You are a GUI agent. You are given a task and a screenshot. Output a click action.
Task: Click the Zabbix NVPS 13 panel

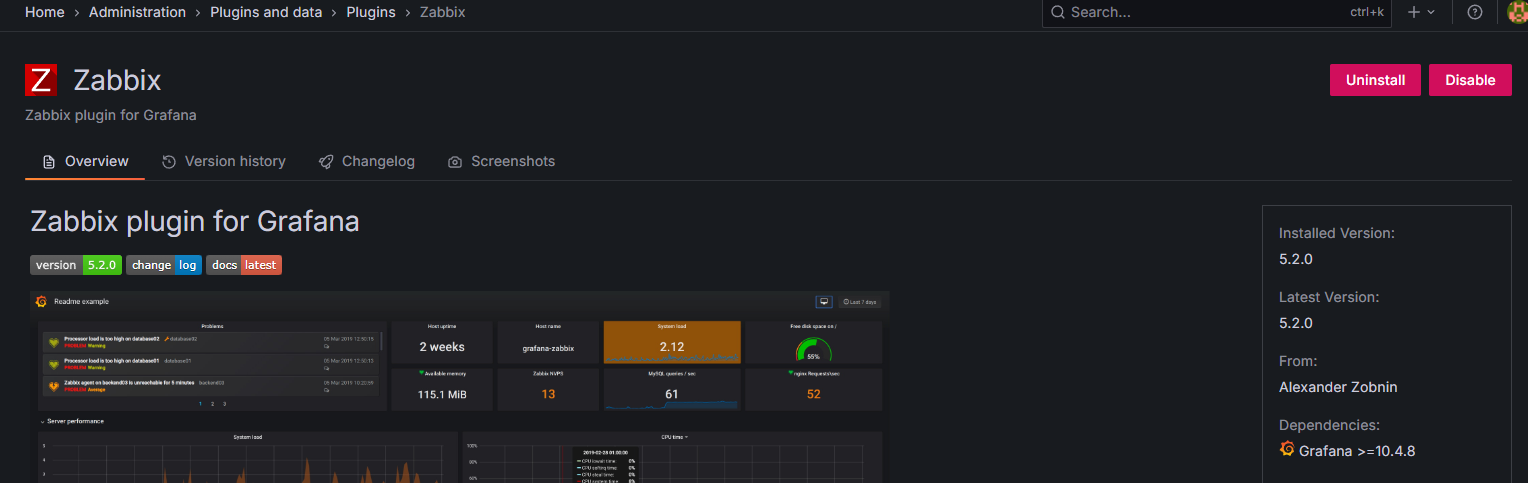click(x=548, y=389)
